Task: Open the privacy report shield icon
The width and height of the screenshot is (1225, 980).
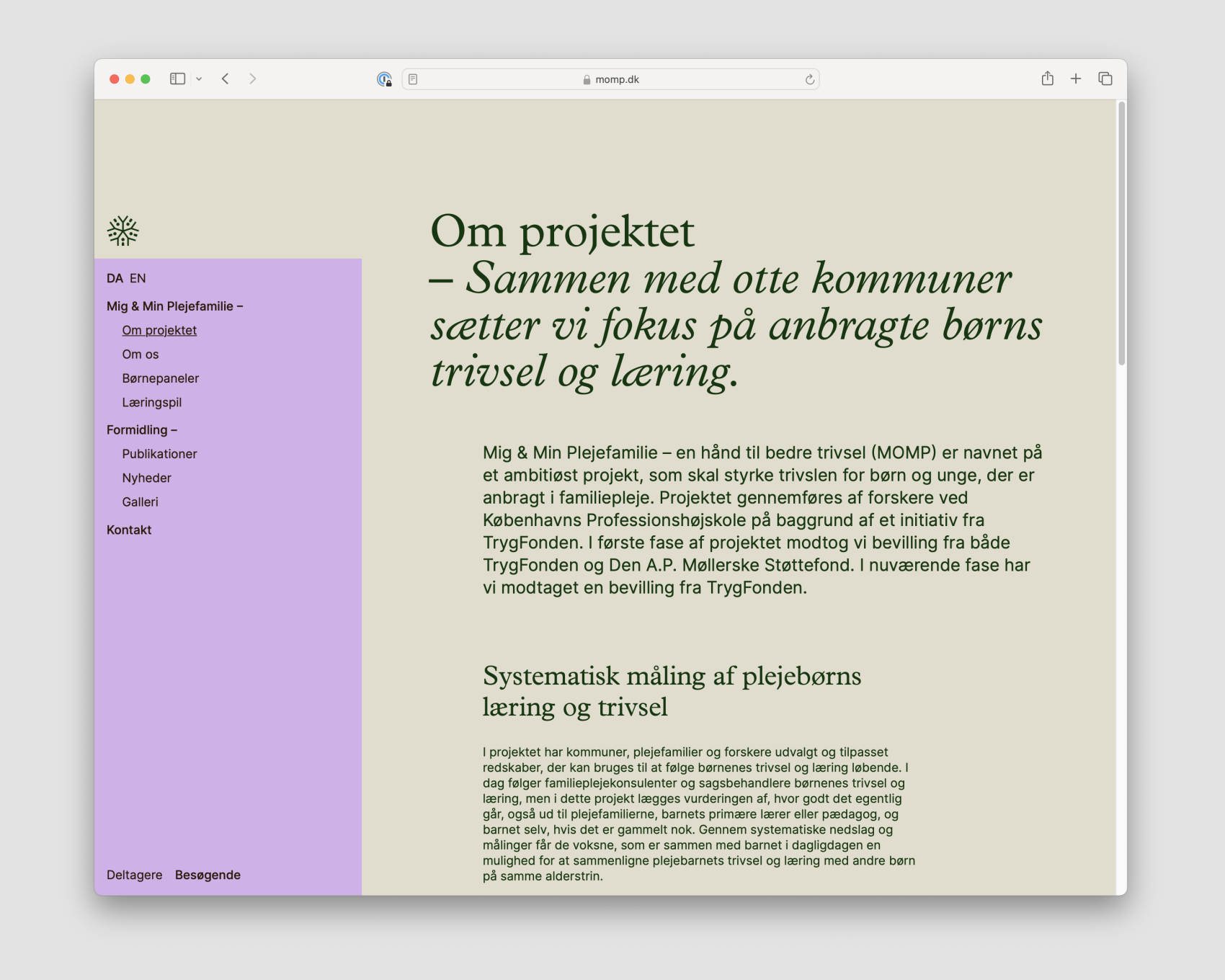Action: click(x=384, y=79)
